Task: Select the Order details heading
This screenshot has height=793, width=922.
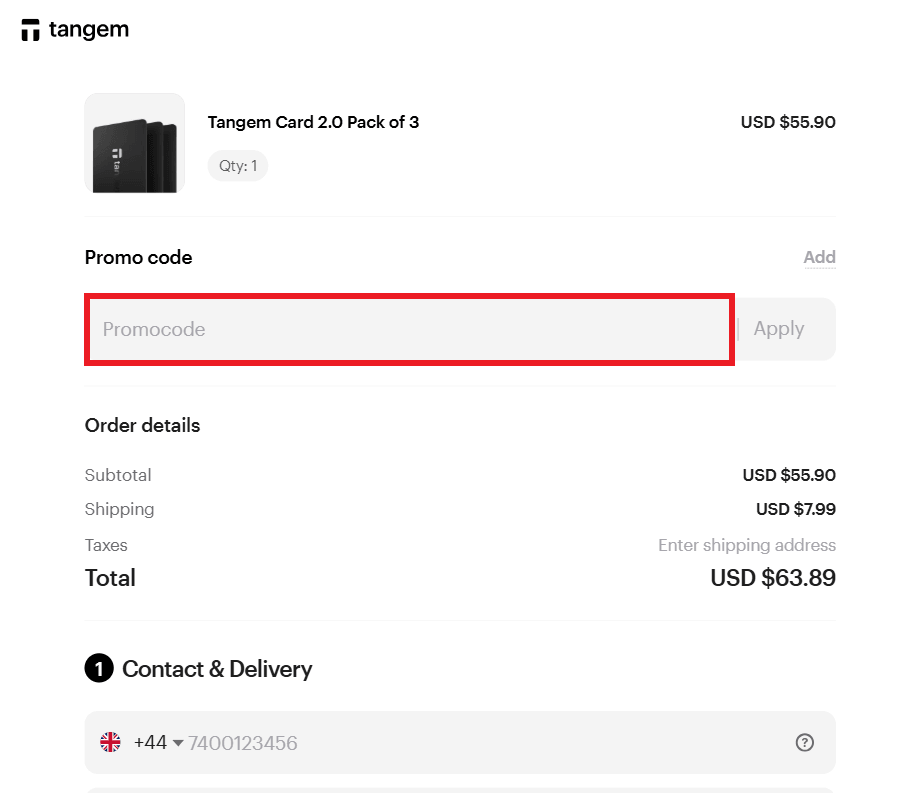Action: point(142,425)
